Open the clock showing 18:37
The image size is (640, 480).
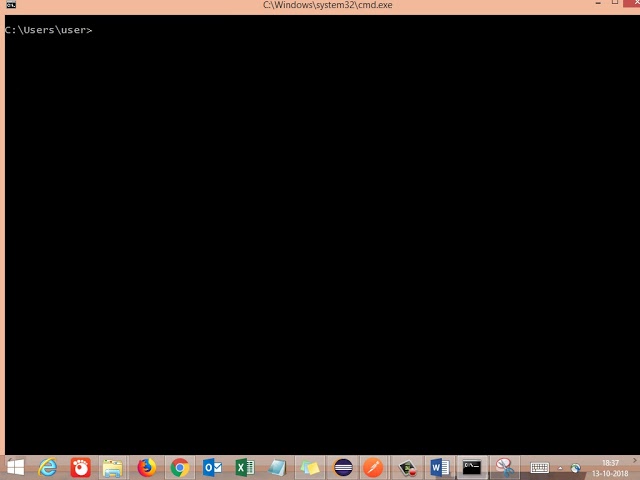pos(610,468)
